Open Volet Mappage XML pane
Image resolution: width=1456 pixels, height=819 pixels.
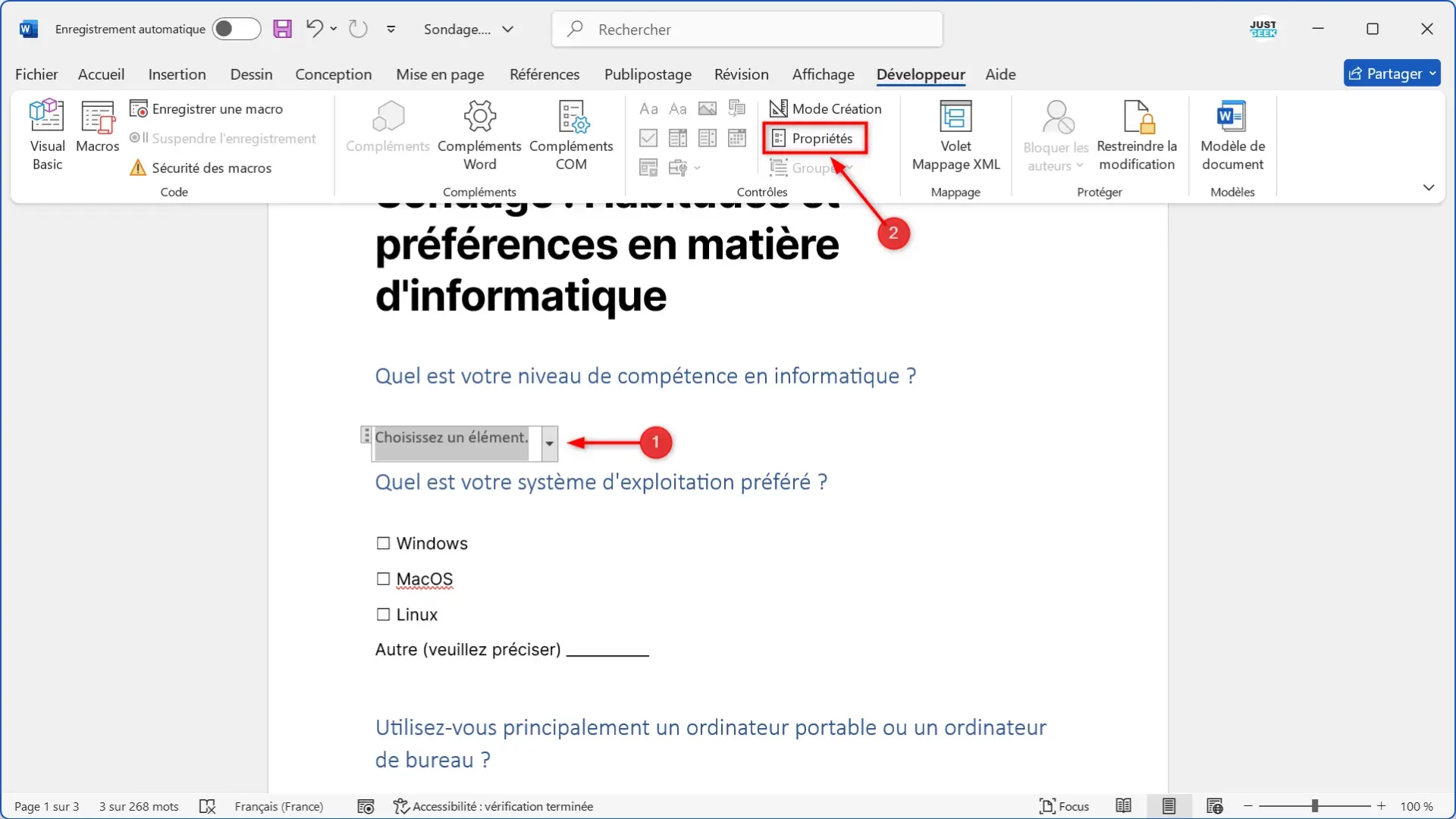(955, 135)
